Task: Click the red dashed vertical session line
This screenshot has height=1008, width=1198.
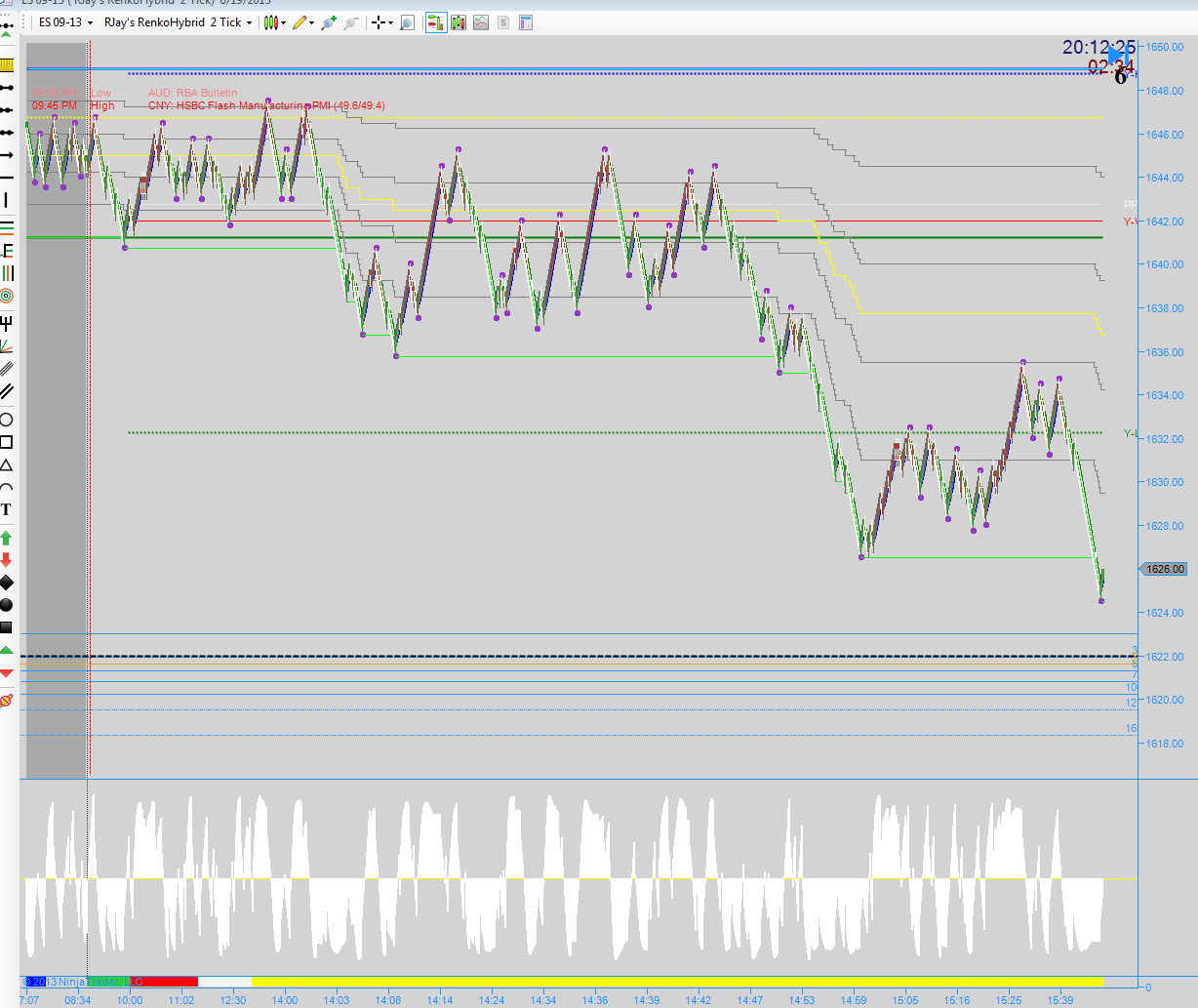Action: [x=89, y=410]
